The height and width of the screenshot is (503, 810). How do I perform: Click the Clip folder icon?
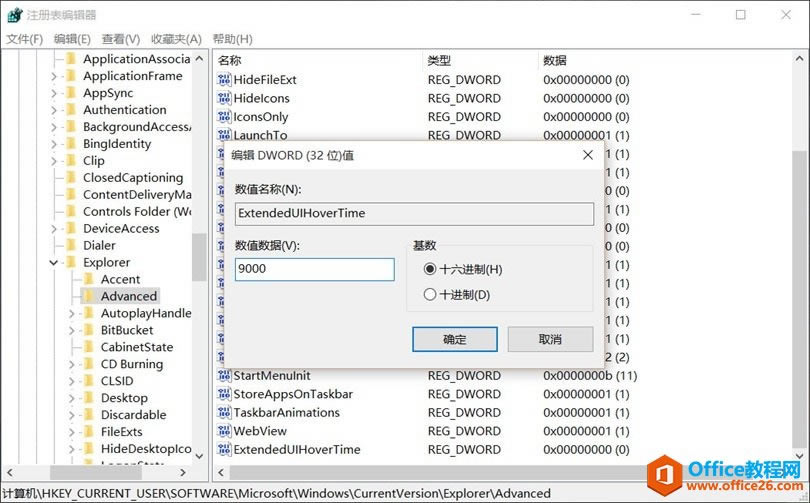[71, 161]
